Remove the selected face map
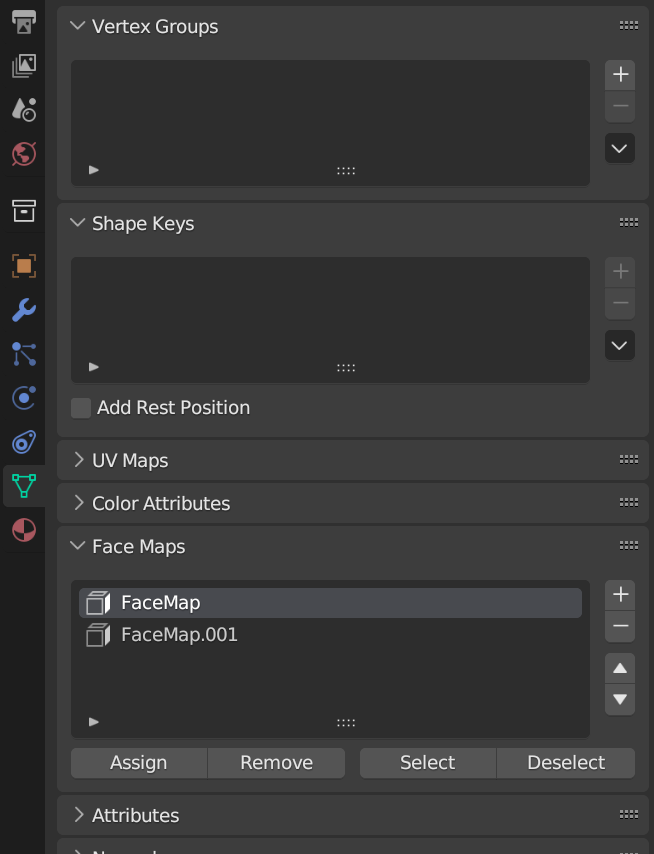Image resolution: width=654 pixels, height=854 pixels. (x=620, y=627)
